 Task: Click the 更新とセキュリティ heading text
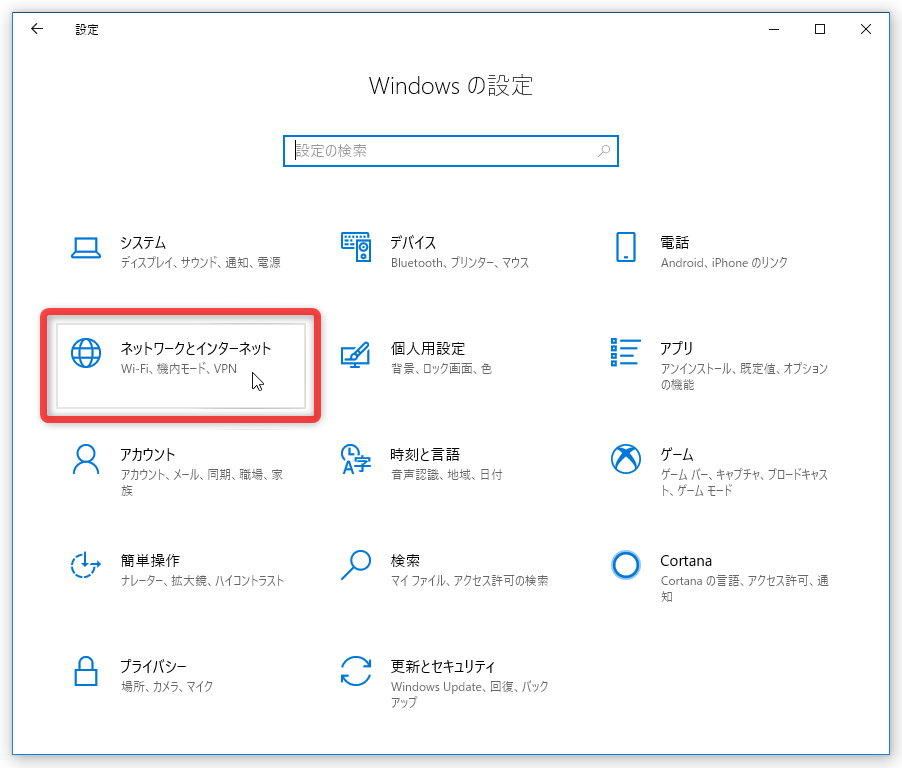click(442, 666)
